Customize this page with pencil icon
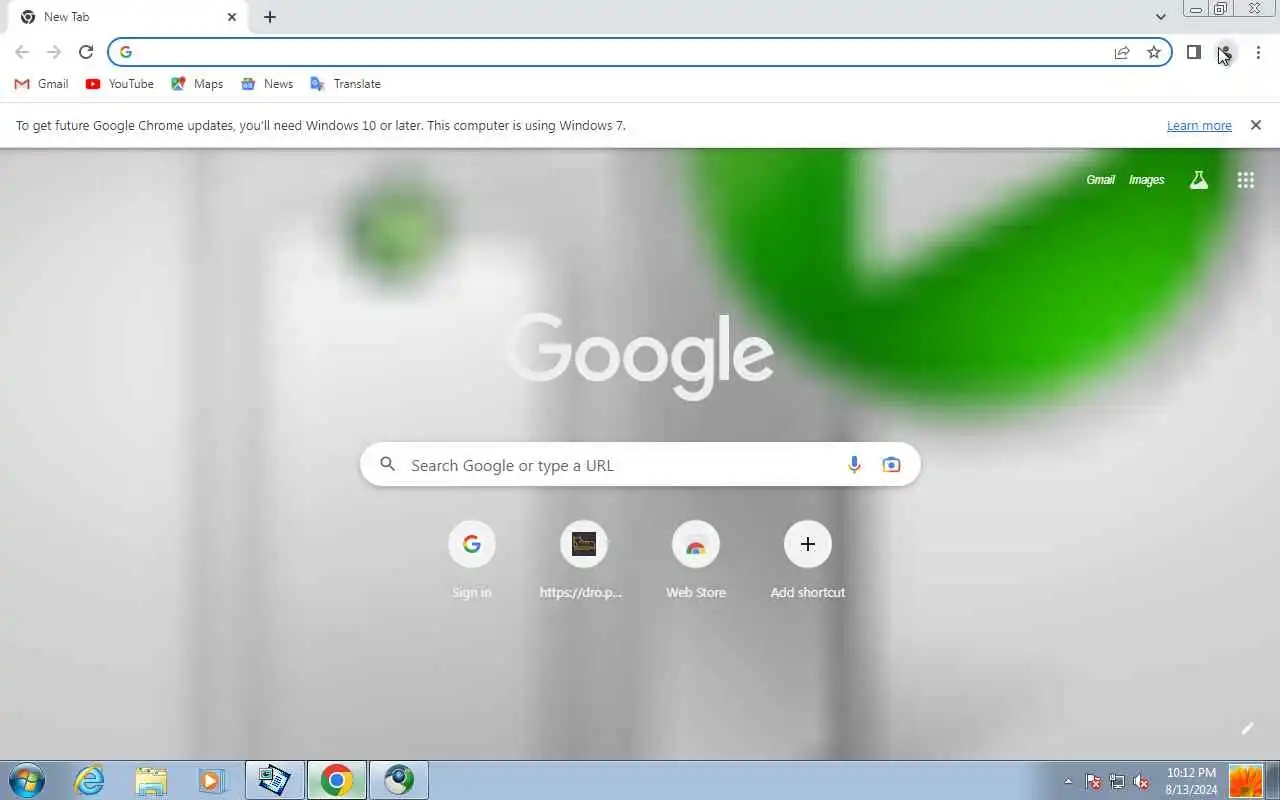 pos(1247,728)
